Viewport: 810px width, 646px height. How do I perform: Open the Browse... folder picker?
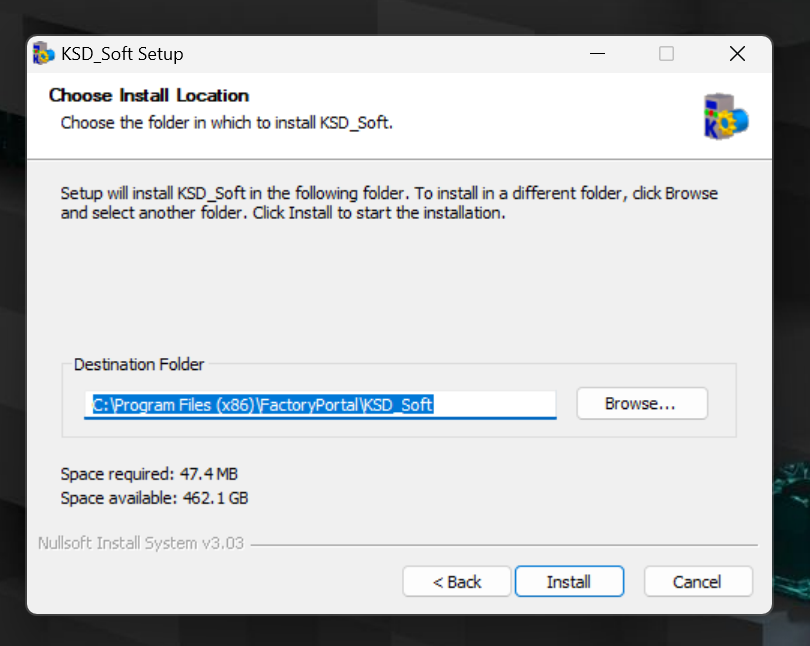pos(642,403)
